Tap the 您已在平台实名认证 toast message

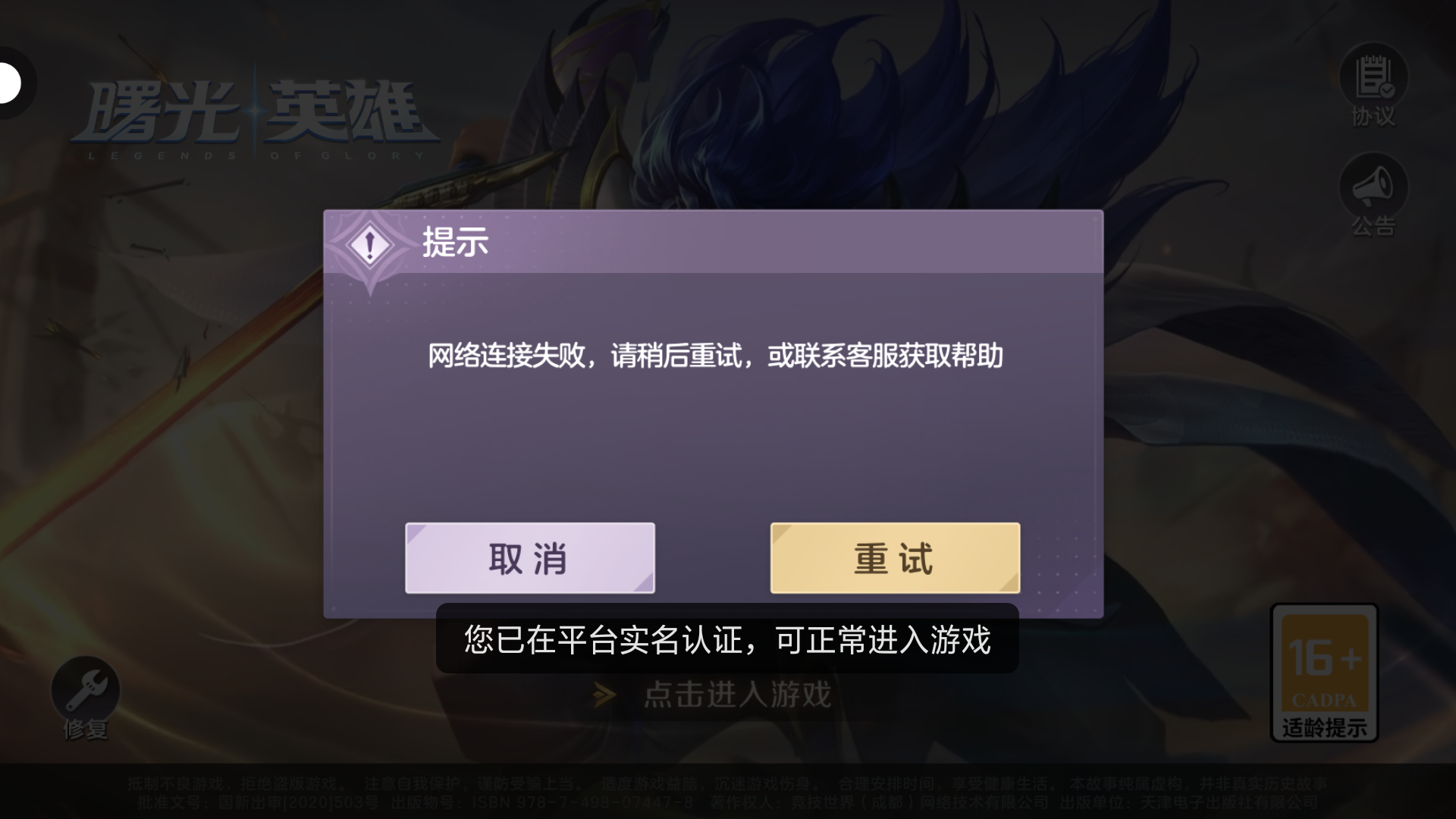[x=727, y=639]
